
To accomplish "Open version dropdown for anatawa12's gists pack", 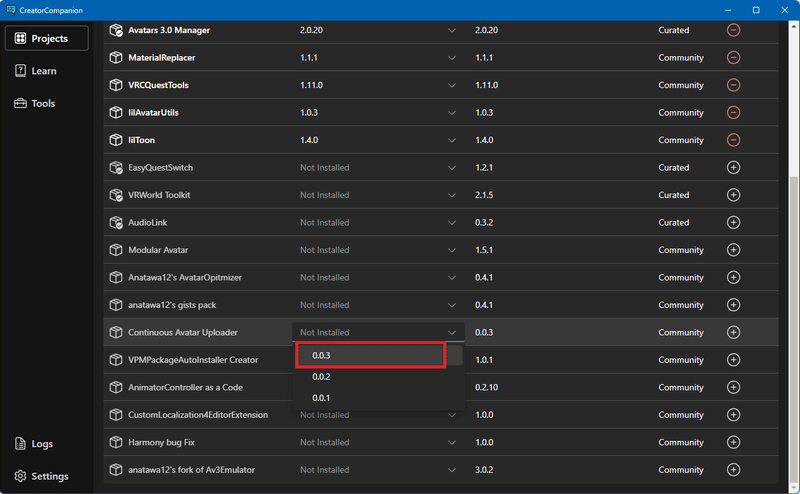I will [452, 305].
